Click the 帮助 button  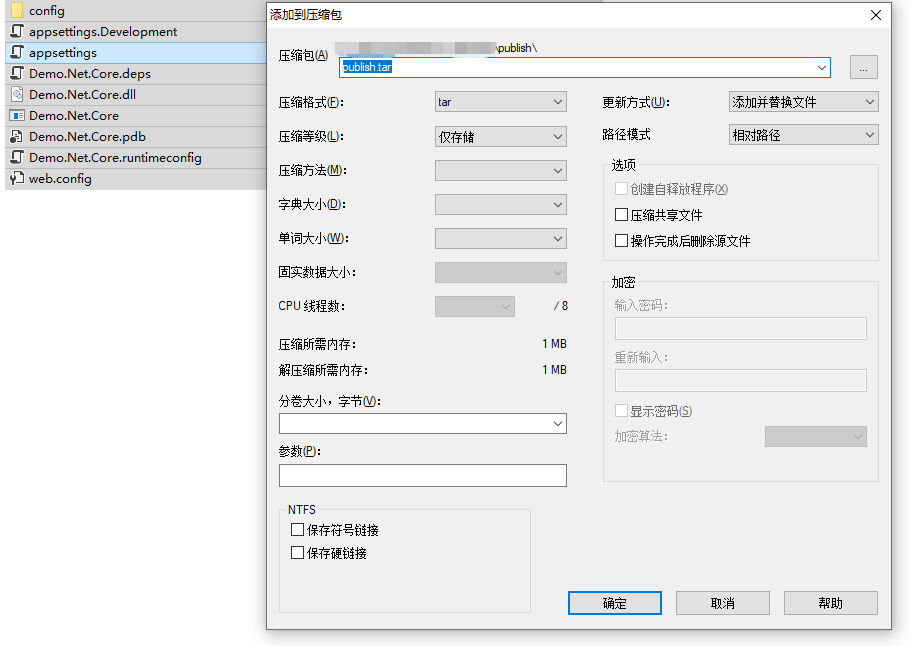(x=830, y=602)
